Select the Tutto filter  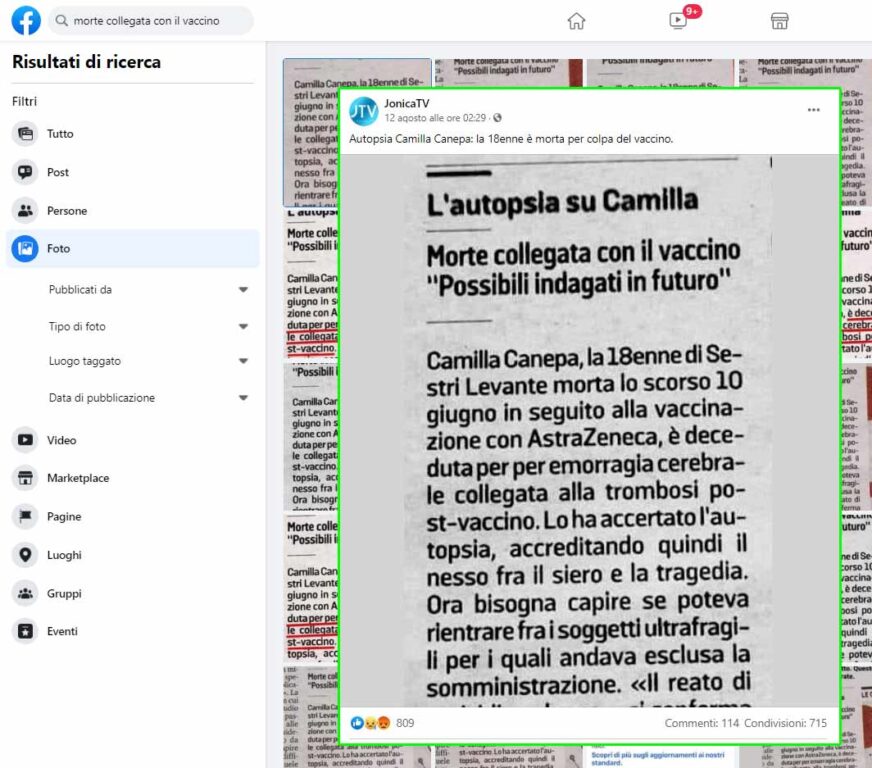tap(132, 133)
